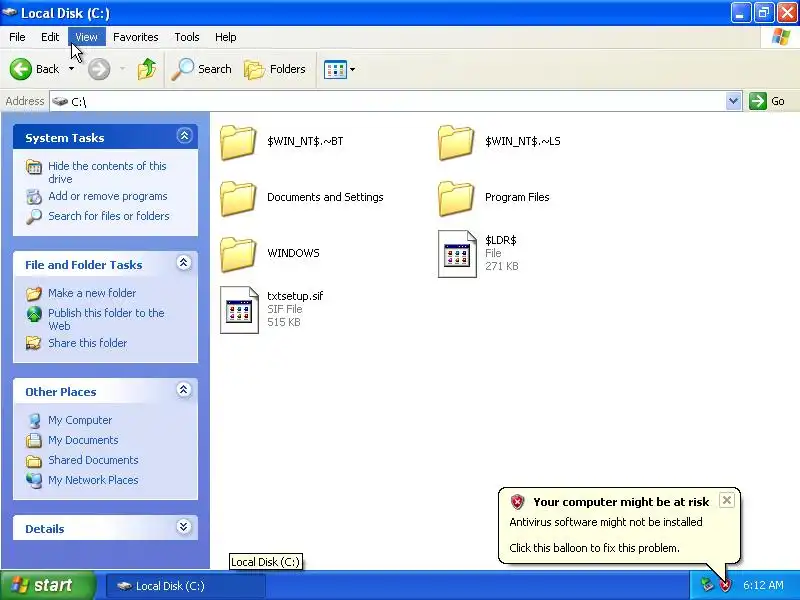Collapse the File and Folder Tasks panel
Viewport: 800px width, 600px height.
184,263
